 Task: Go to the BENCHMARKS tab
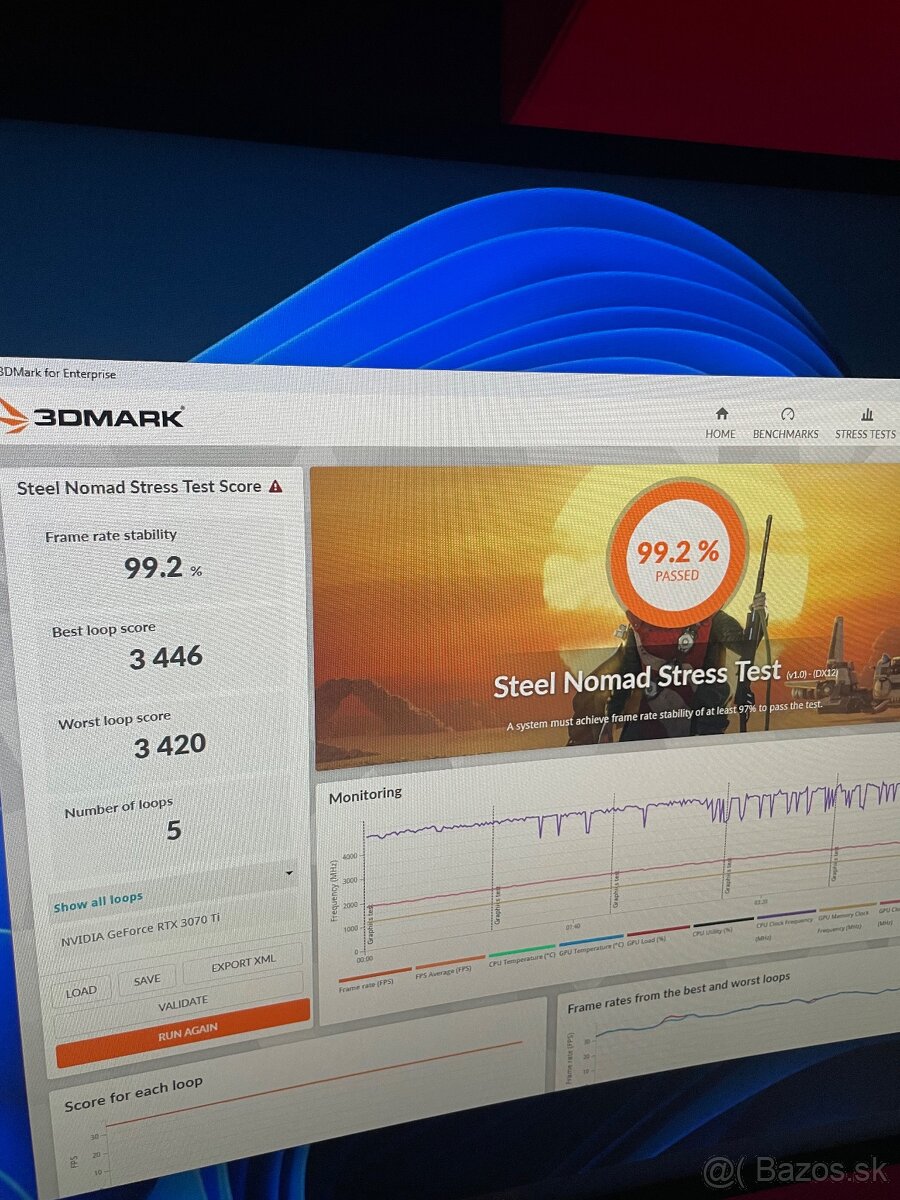pyautogui.click(x=785, y=434)
